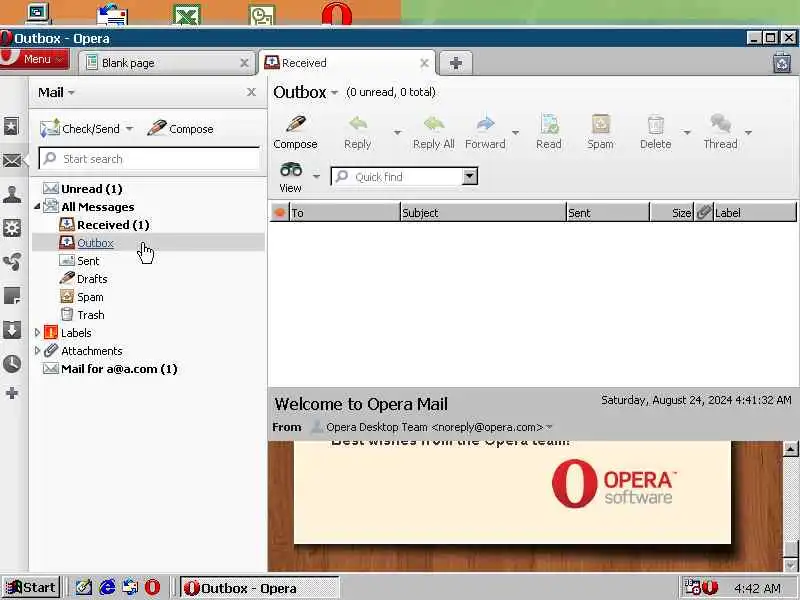The image size is (800, 600).
Task: Open the Quick find dropdown arrow
Action: (x=470, y=177)
